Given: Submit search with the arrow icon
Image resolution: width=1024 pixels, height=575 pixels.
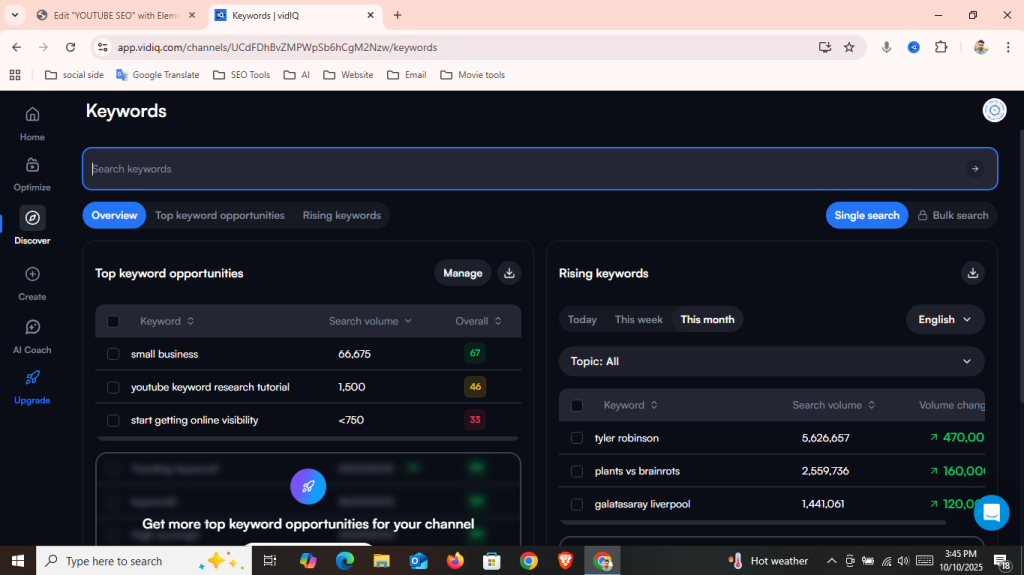Looking at the screenshot, I should pyautogui.click(x=975, y=169).
